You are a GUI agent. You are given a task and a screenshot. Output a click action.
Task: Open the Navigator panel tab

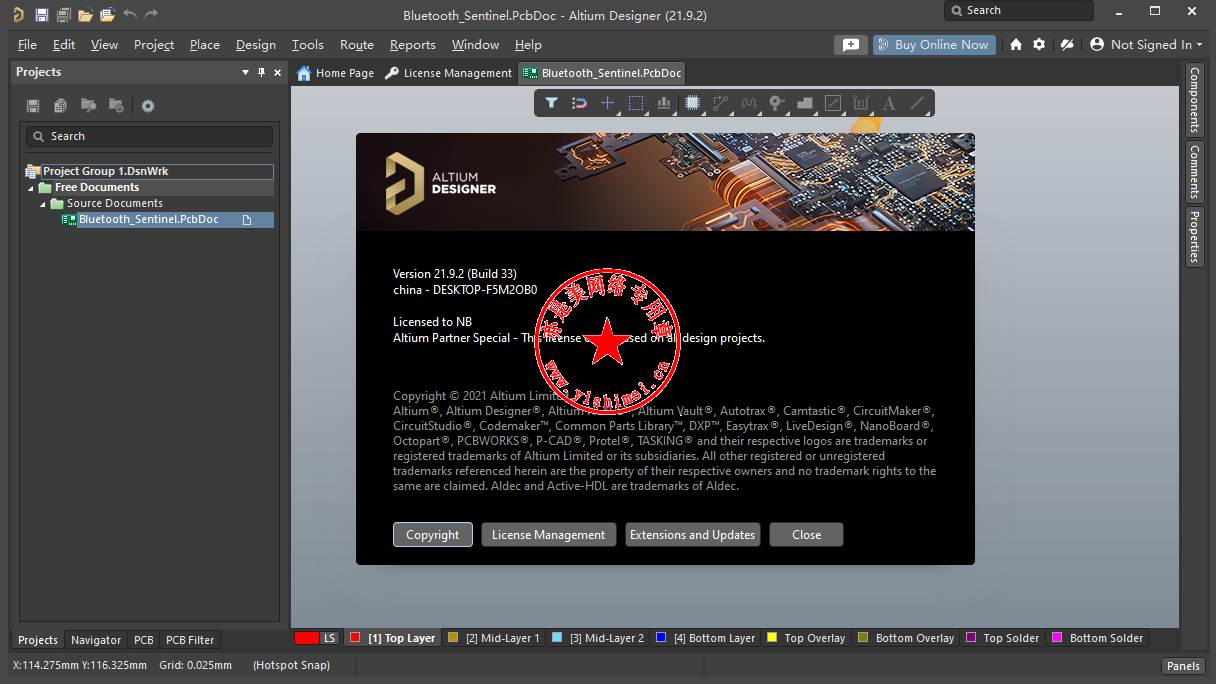(x=96, y=640)
